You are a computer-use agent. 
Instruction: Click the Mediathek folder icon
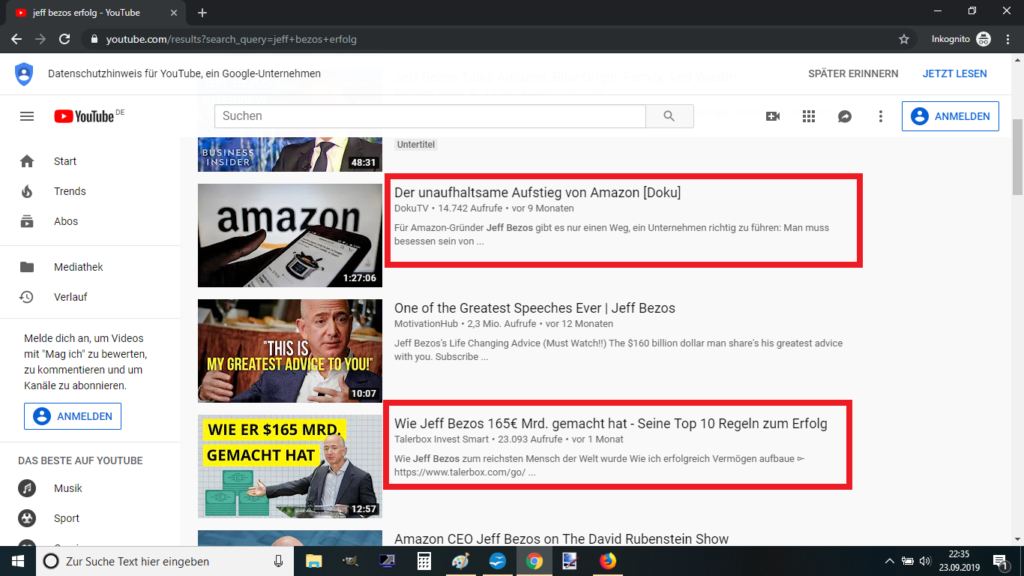pyautogui.click(x=27, y=267)
